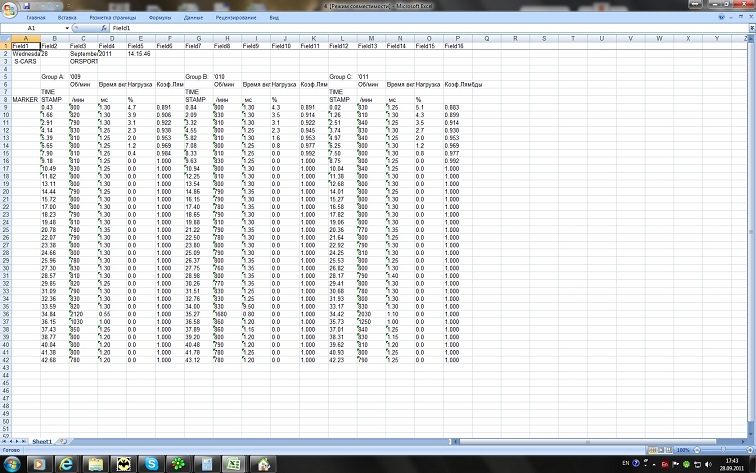Open the Данные ribbon tab
The width and height of the screenshot is (756, 473).
pos(193,17)
